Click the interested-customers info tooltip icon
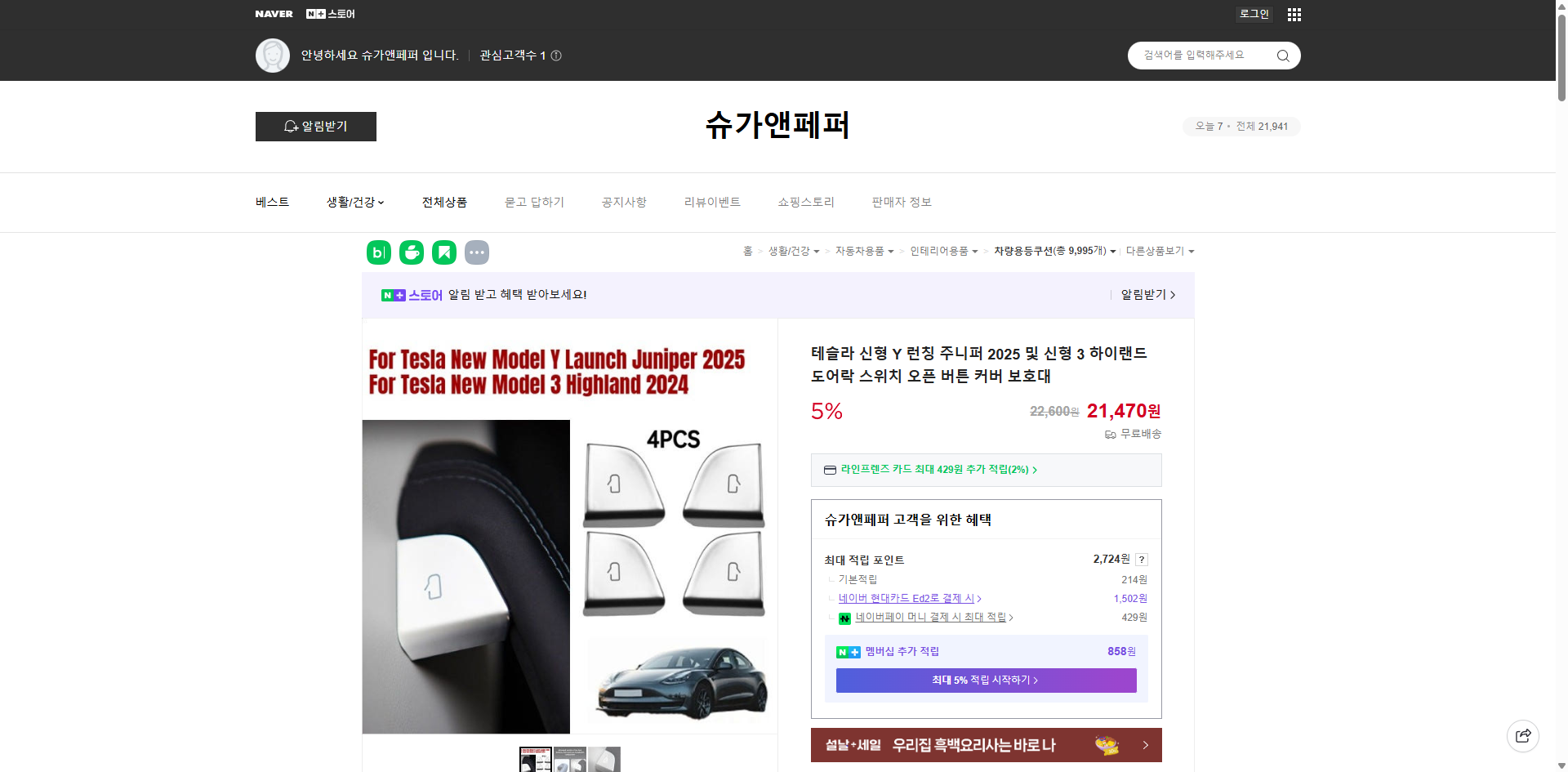Viewport: 1568px width, 772px height. 556,56
